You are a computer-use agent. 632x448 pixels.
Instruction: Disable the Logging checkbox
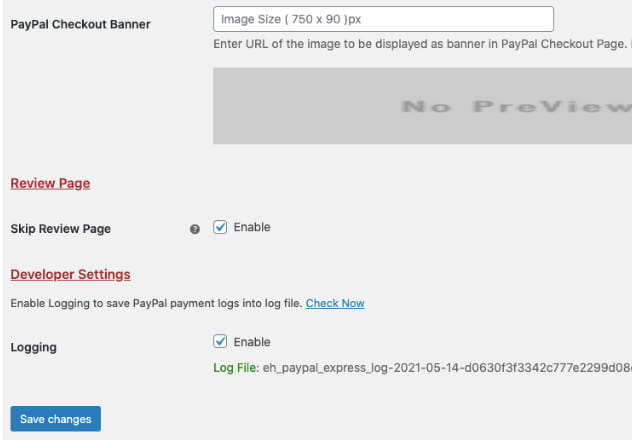click(221, 342)
